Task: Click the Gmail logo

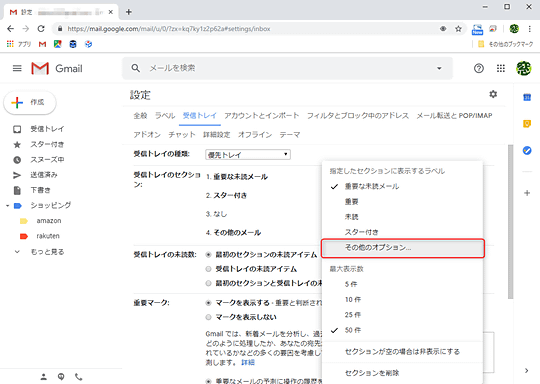Action: (57, 69)
